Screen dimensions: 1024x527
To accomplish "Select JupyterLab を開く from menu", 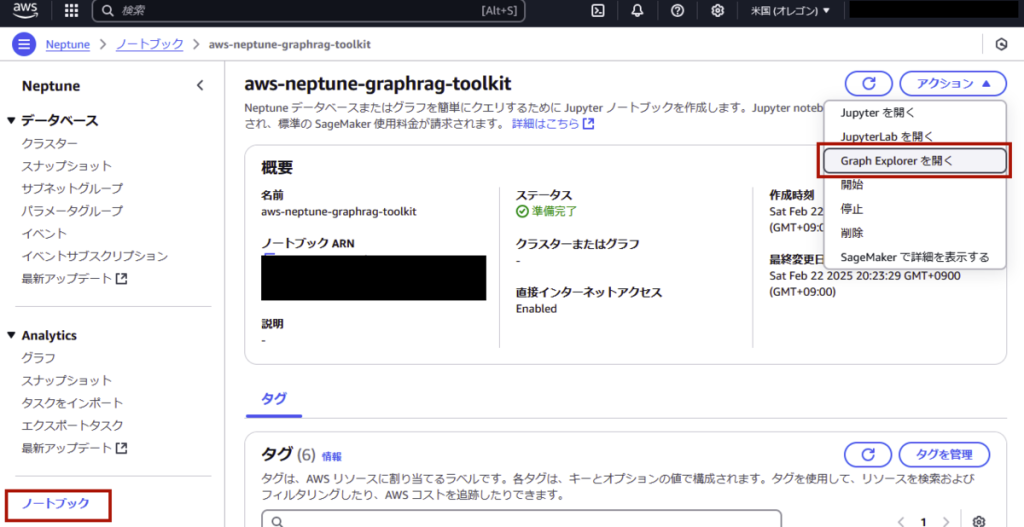I will [887, 136].
